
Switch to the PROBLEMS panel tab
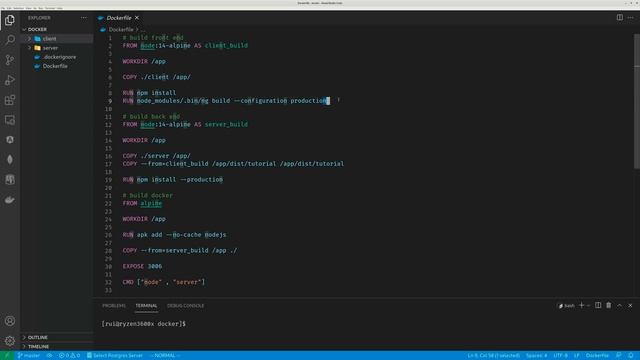point(114,306)
